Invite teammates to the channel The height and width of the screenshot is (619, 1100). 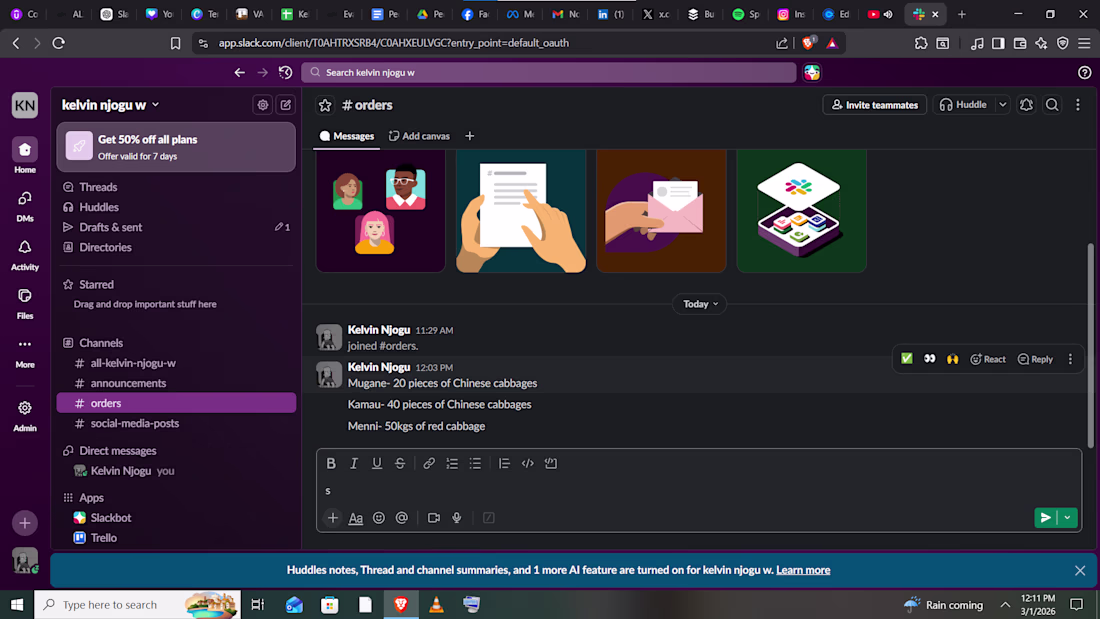point(875,105)
